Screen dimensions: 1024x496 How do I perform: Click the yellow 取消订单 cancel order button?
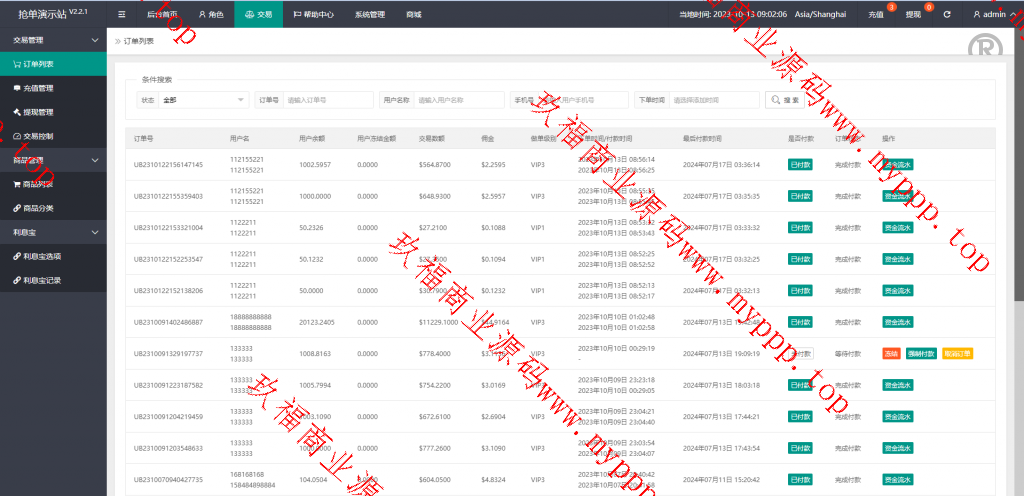coord(957,353)
